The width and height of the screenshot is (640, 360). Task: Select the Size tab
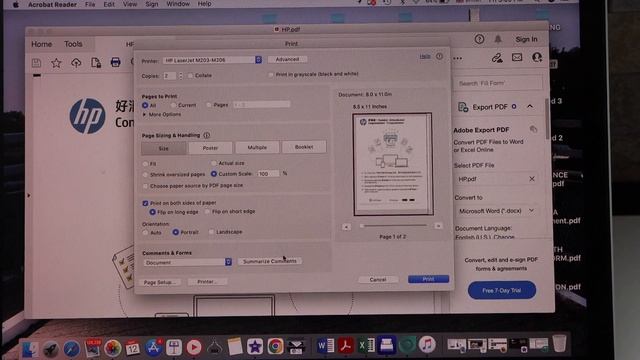pyautogui.click(x=164, y=149)
